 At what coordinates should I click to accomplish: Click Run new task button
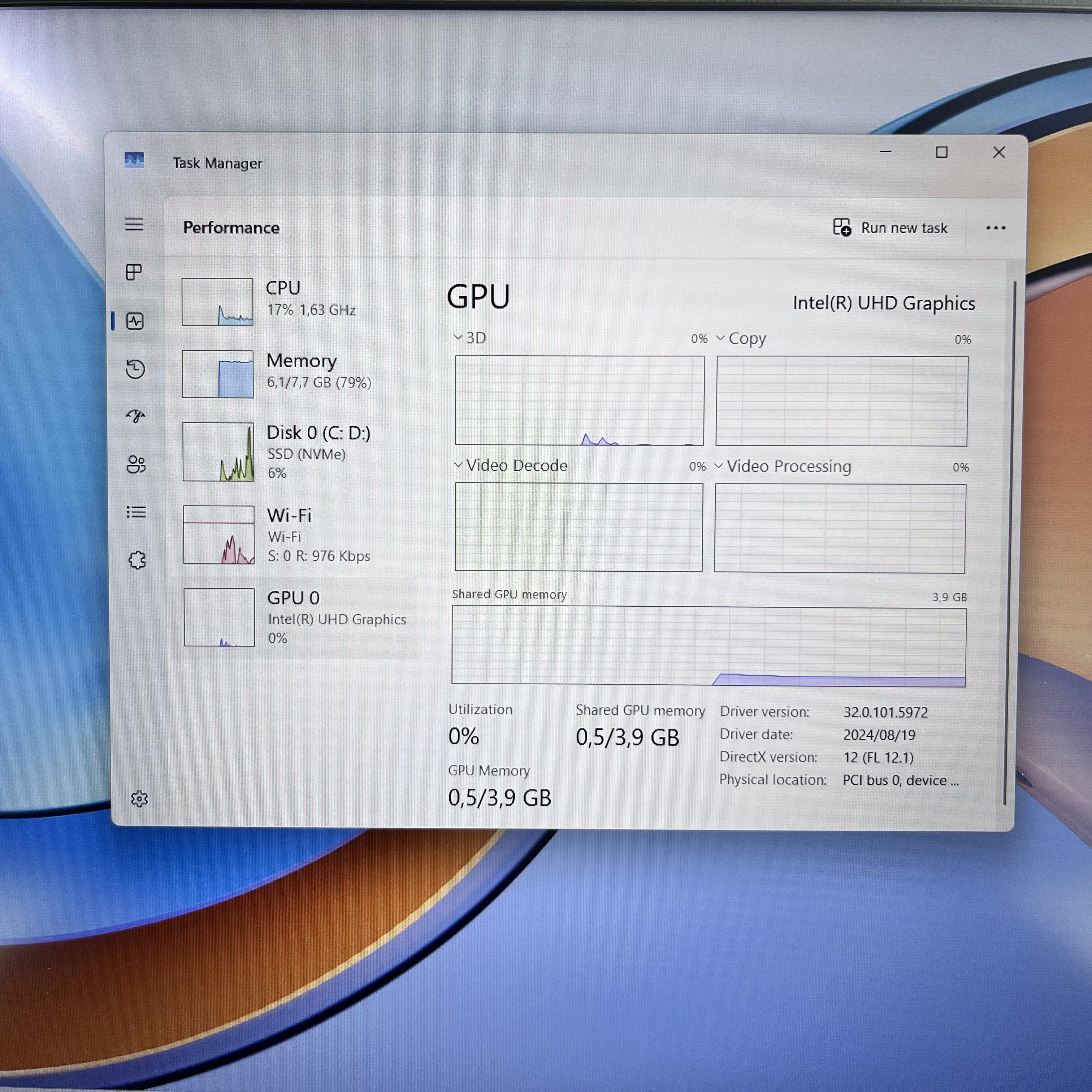[x=891, y=228]
